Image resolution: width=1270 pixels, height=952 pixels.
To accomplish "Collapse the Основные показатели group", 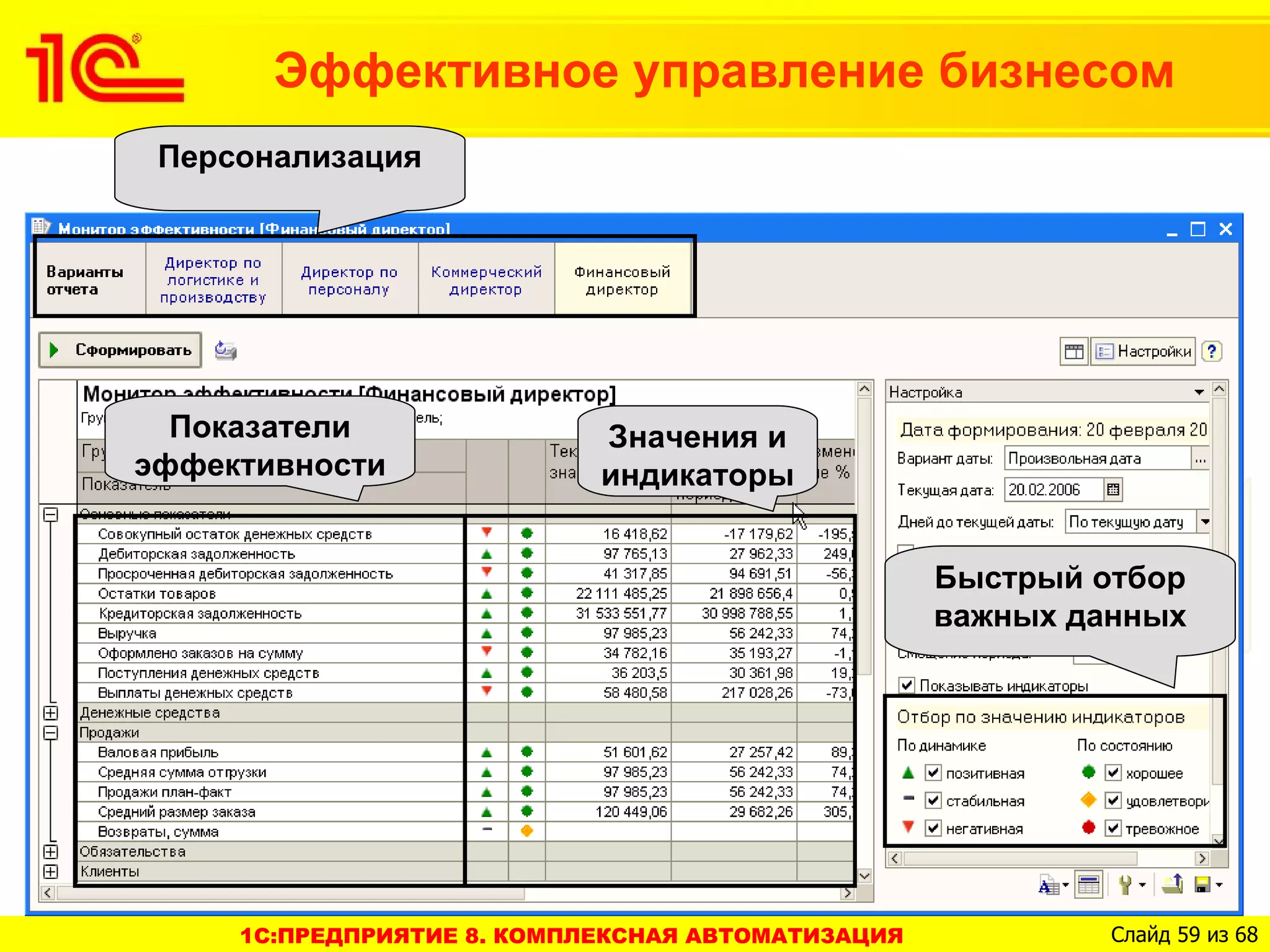I will point(51,514).
